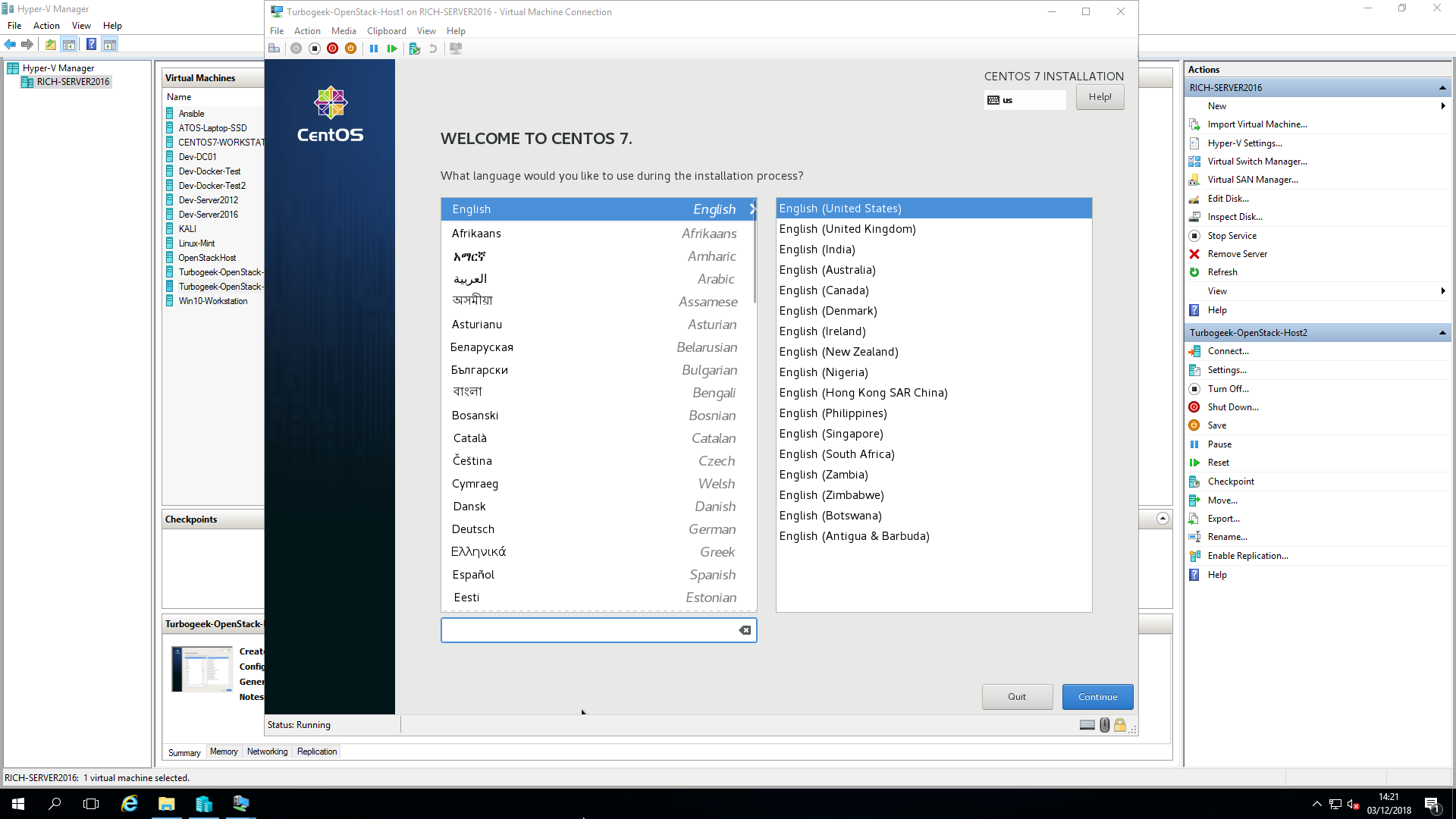Select English (Australia) locale
1456x819 pixels.
tap(934, 270)
